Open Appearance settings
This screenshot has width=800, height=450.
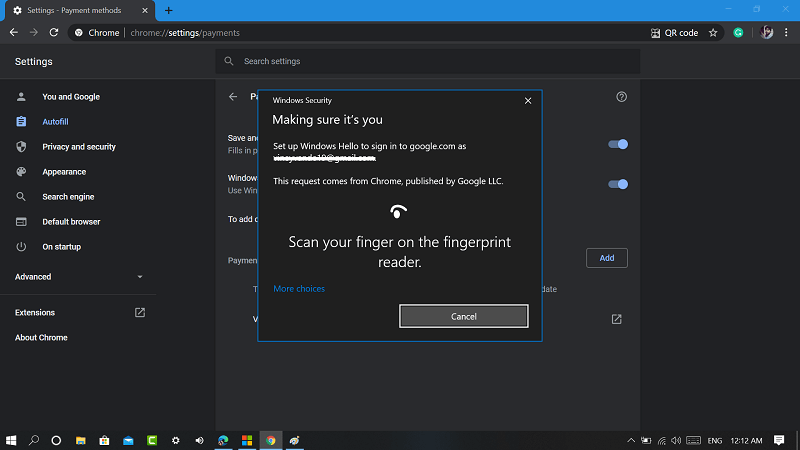(x=64, y=172)
